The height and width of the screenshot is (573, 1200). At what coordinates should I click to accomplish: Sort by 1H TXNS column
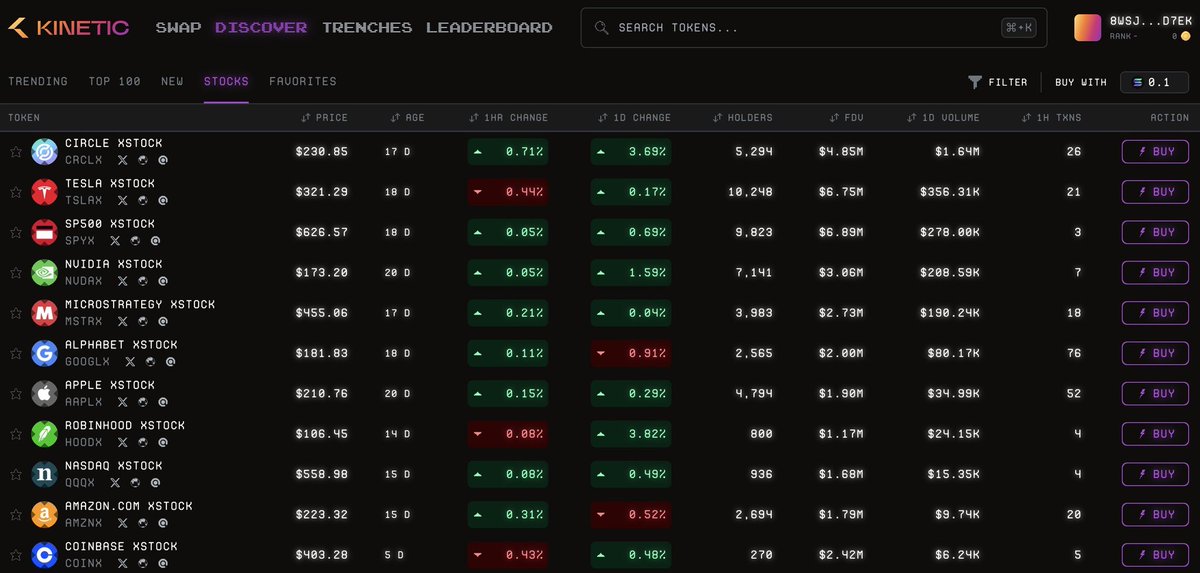point(1051,118)
